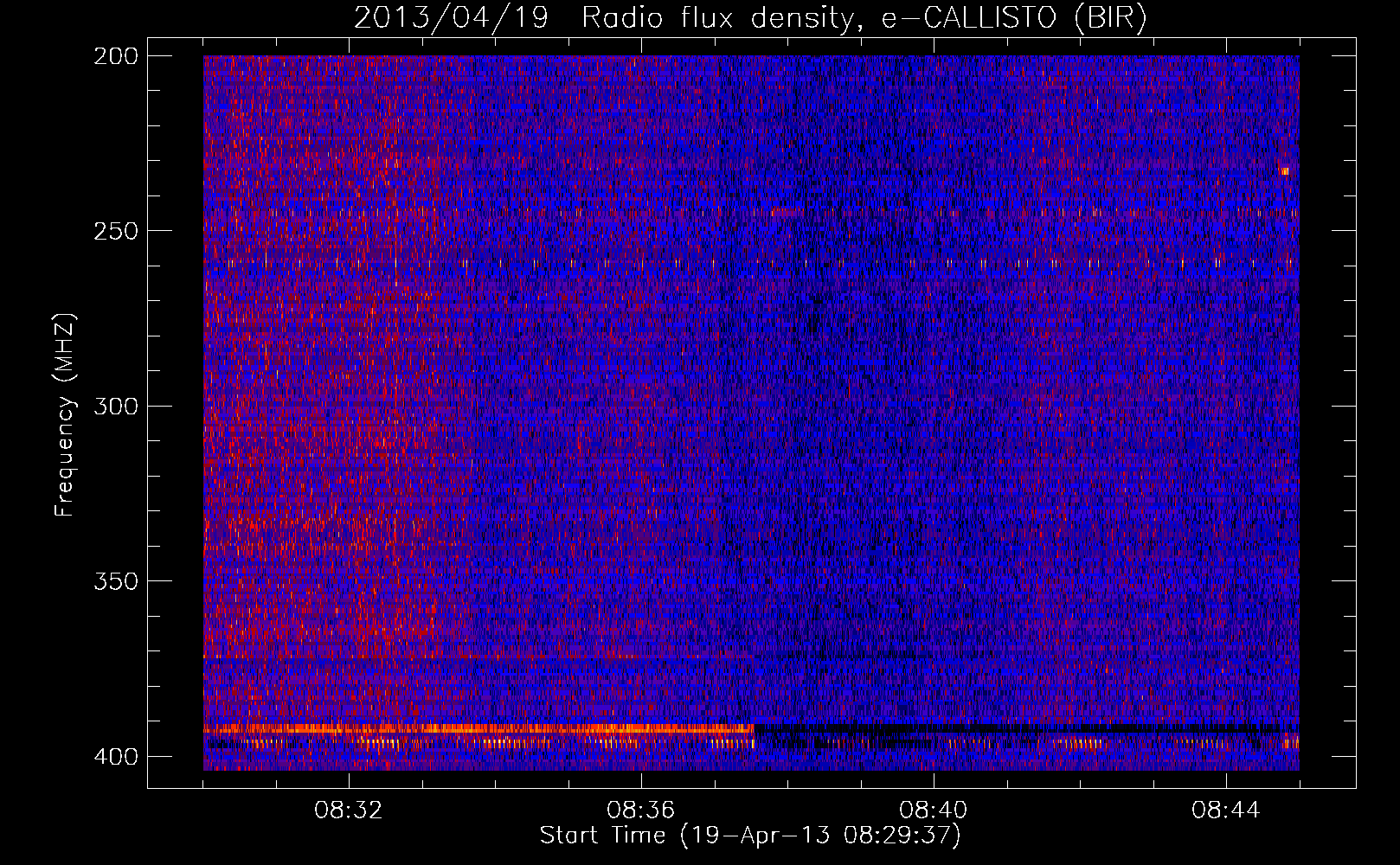The height and width of the screenshot is (865, 1400).
Task: Click the plot title 'Radio flux density, e-CALLISTO (BIR)'
Action: coord(864,18)
